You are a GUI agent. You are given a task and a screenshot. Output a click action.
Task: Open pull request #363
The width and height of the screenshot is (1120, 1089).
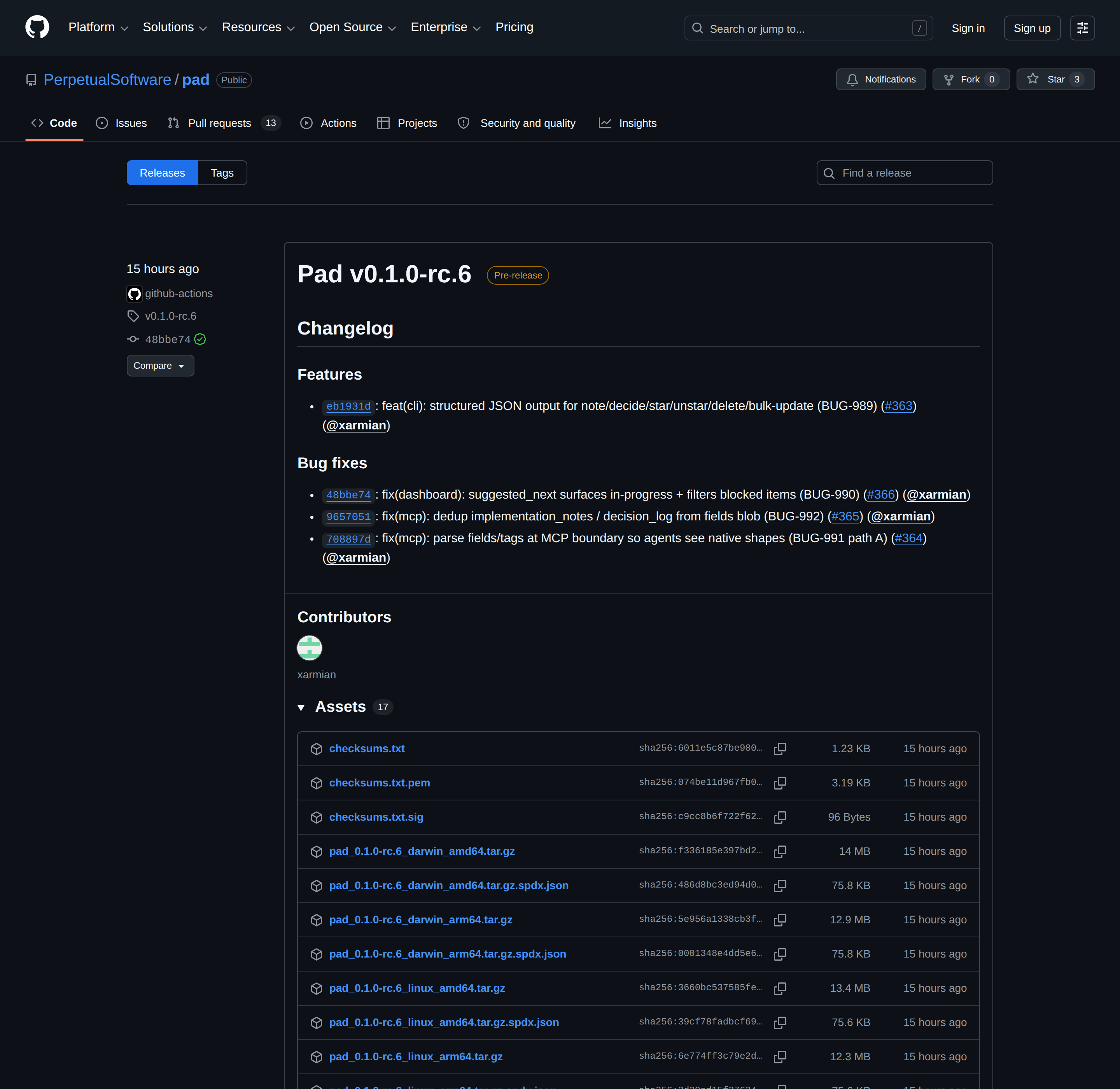pos(898,406)
